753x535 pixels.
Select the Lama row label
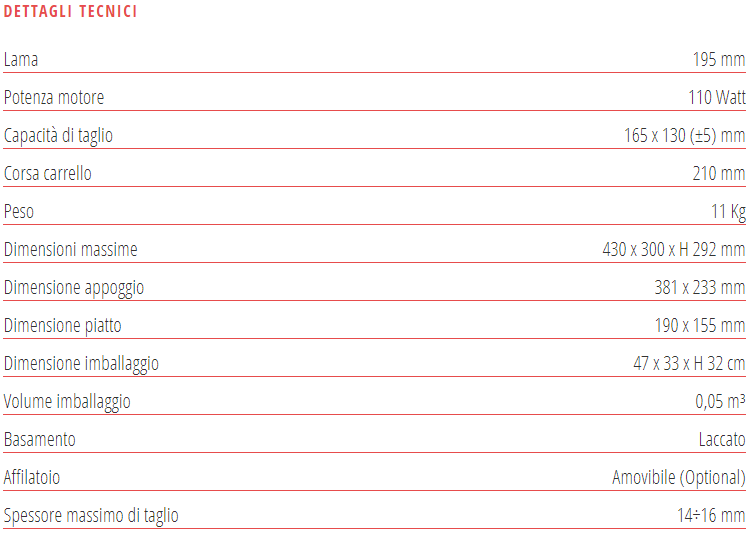tap(21, 59)
